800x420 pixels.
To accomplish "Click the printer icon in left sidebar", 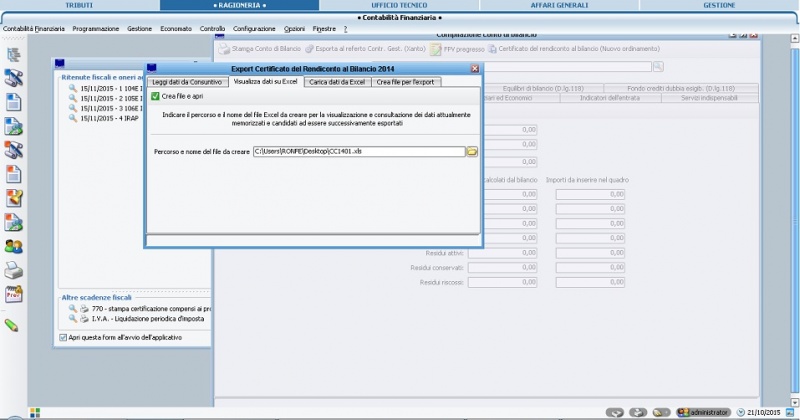I will [x=14, y=270].
